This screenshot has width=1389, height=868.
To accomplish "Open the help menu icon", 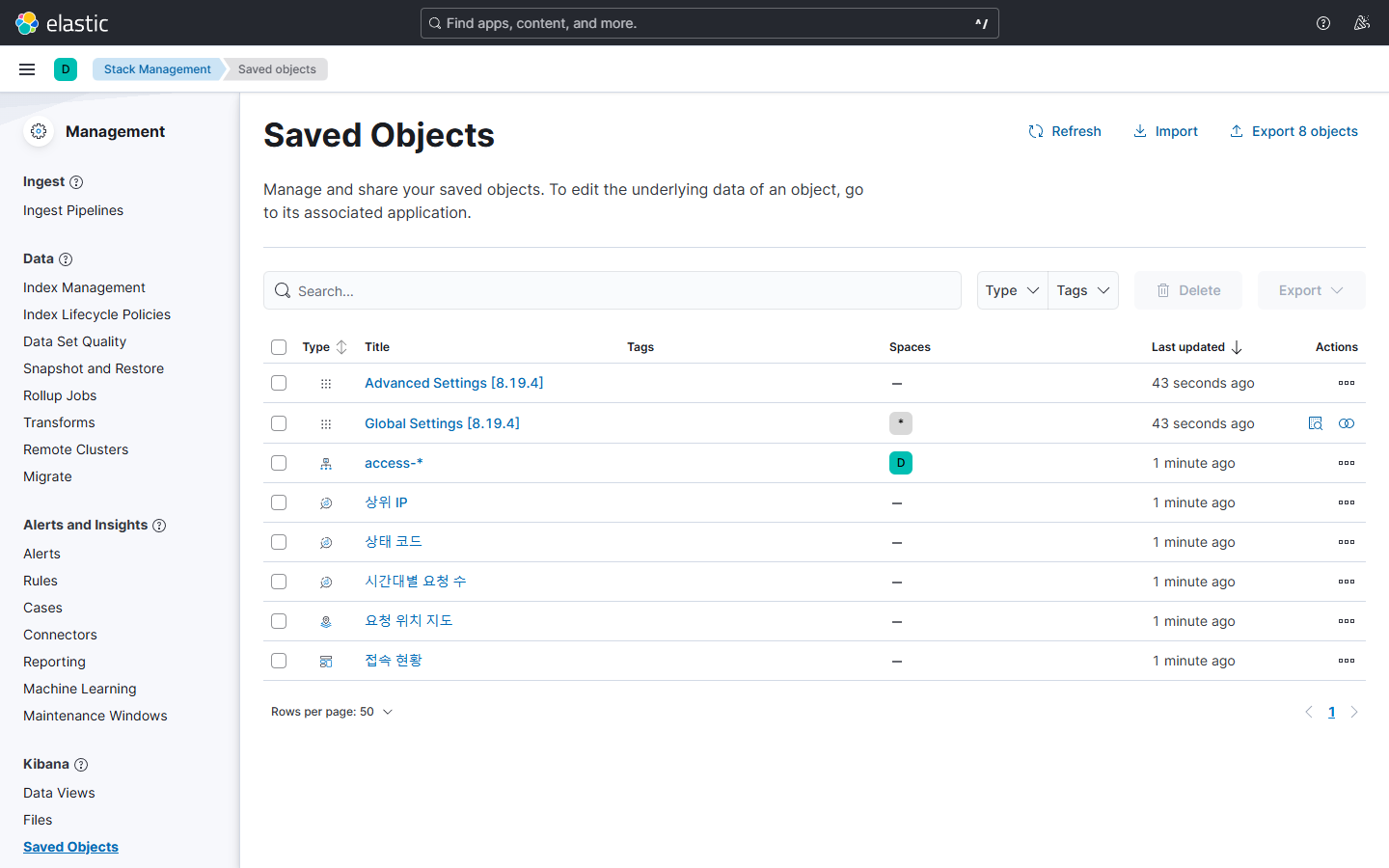I will click(1323, 23).
